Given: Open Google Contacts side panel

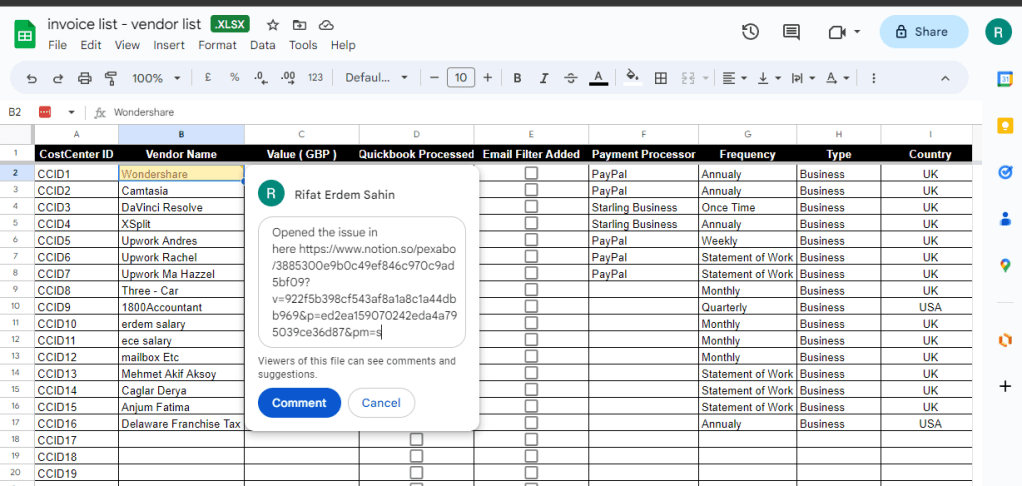Looking at the screenshot, I should (x=1004, y=219).
